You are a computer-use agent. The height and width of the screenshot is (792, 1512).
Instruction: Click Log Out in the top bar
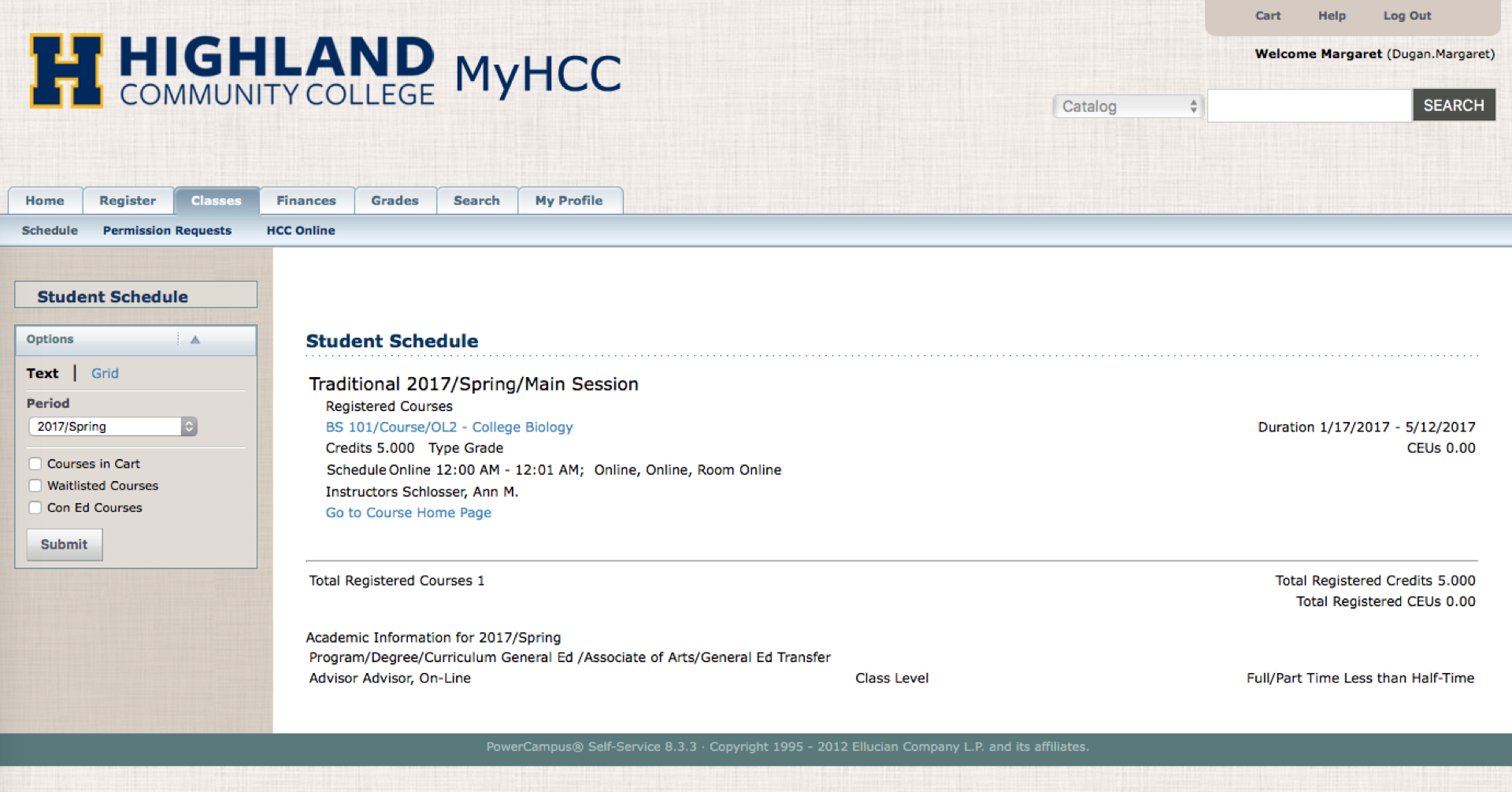[x=1406, y=16]
